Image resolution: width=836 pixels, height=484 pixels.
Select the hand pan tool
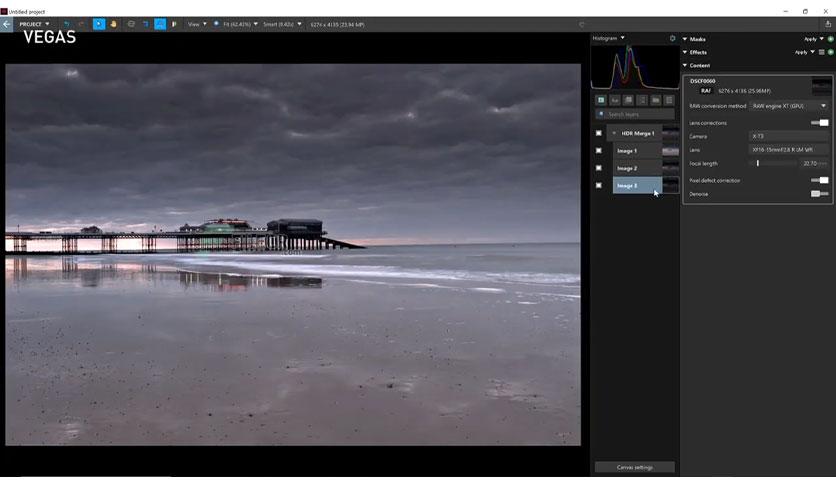(x=113, y=24)
